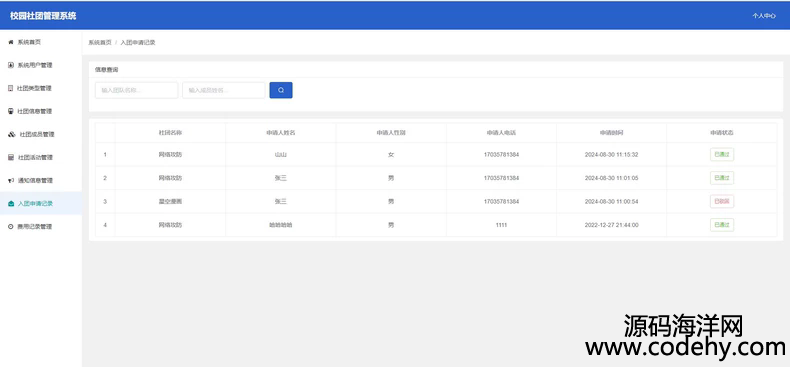Click the 已通过 tag in row four
Image resolution: width=790 pixels, height=367 pixels.
pyautogui.click(x=721, y=225)
